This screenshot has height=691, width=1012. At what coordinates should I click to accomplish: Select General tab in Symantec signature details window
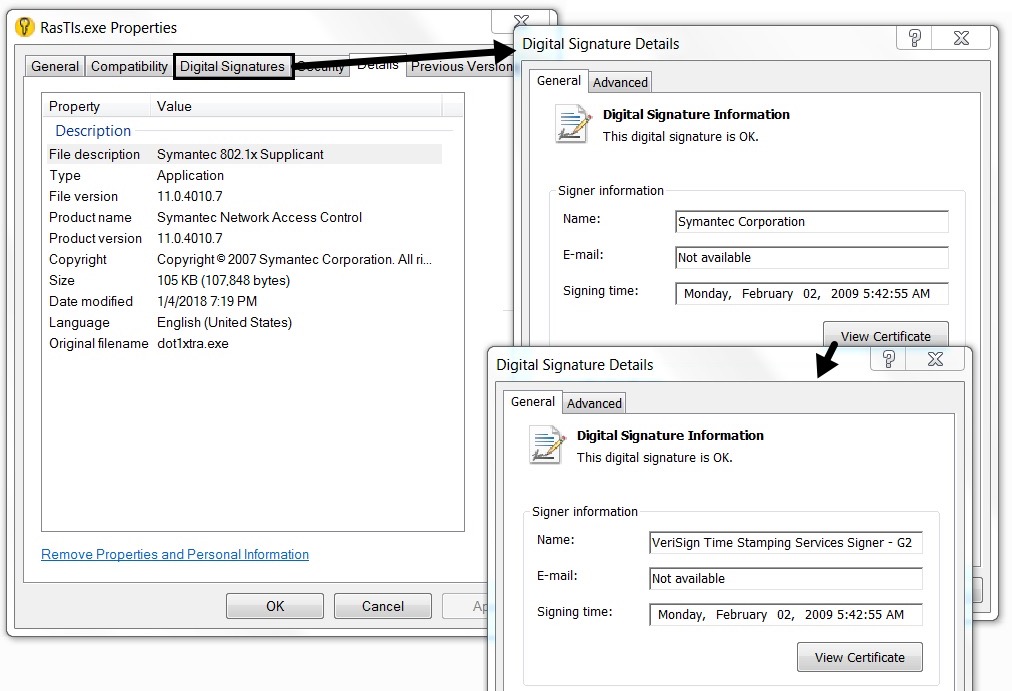point(559,81)
